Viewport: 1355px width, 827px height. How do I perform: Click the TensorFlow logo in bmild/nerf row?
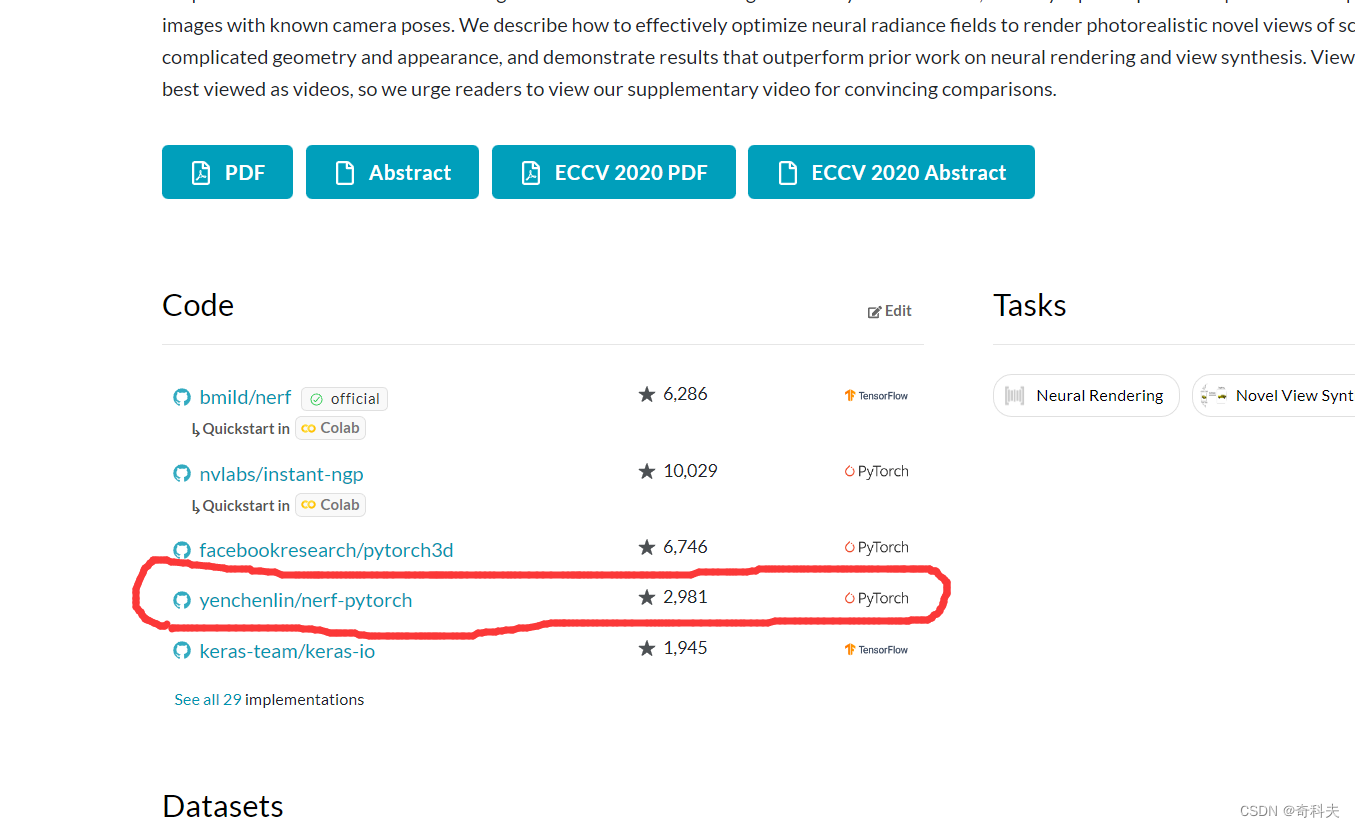click(x=876, y=396)
